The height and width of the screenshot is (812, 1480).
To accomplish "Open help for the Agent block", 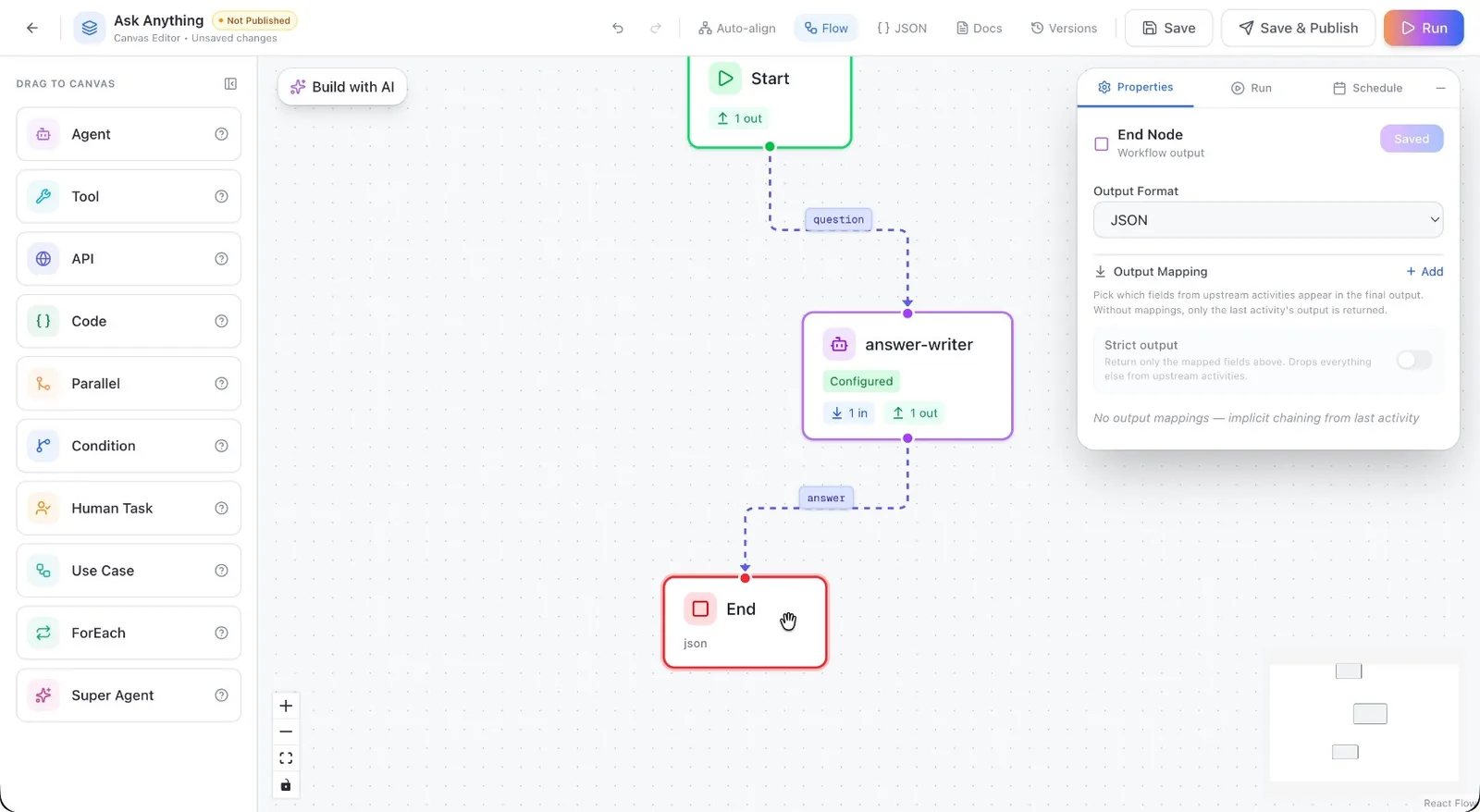I will (x=221, y=134).
